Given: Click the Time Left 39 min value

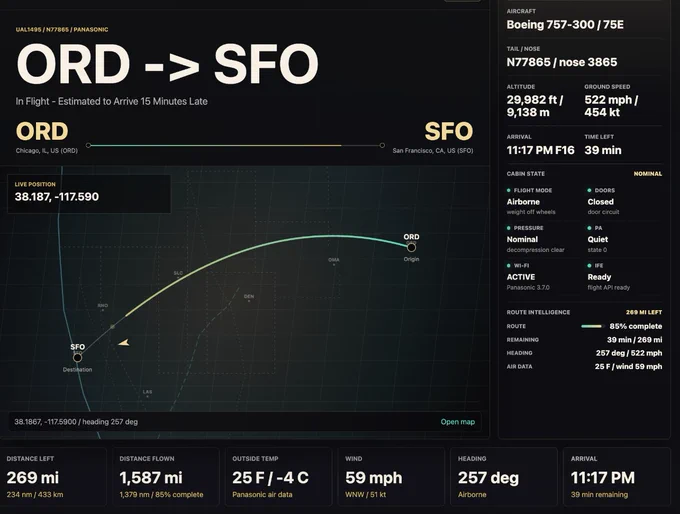Looking at the screenshot, I should pyautogui.click(x=603, y=150).
